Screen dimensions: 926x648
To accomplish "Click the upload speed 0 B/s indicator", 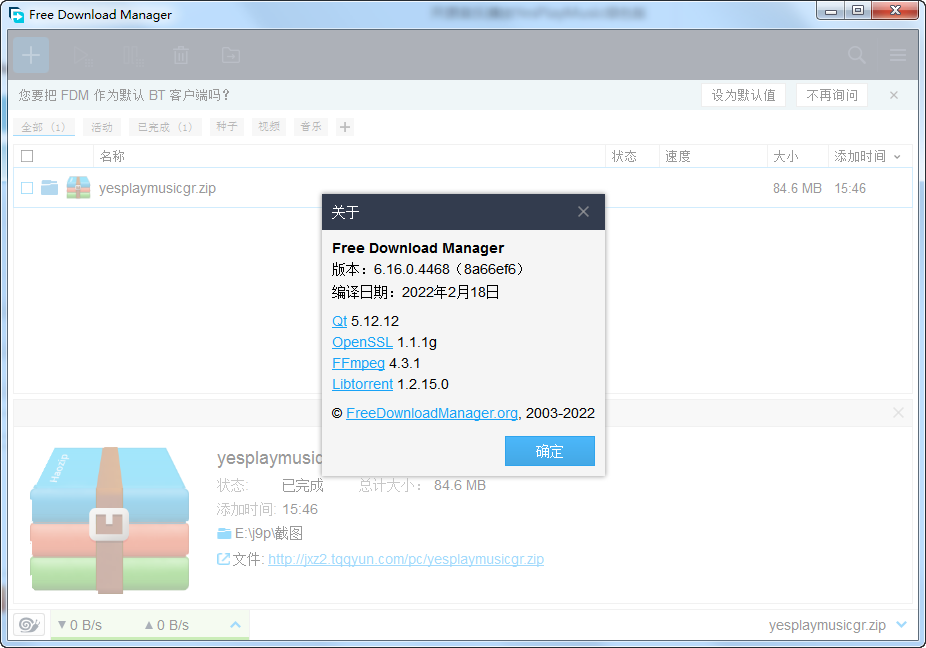I will coord(167,625).
